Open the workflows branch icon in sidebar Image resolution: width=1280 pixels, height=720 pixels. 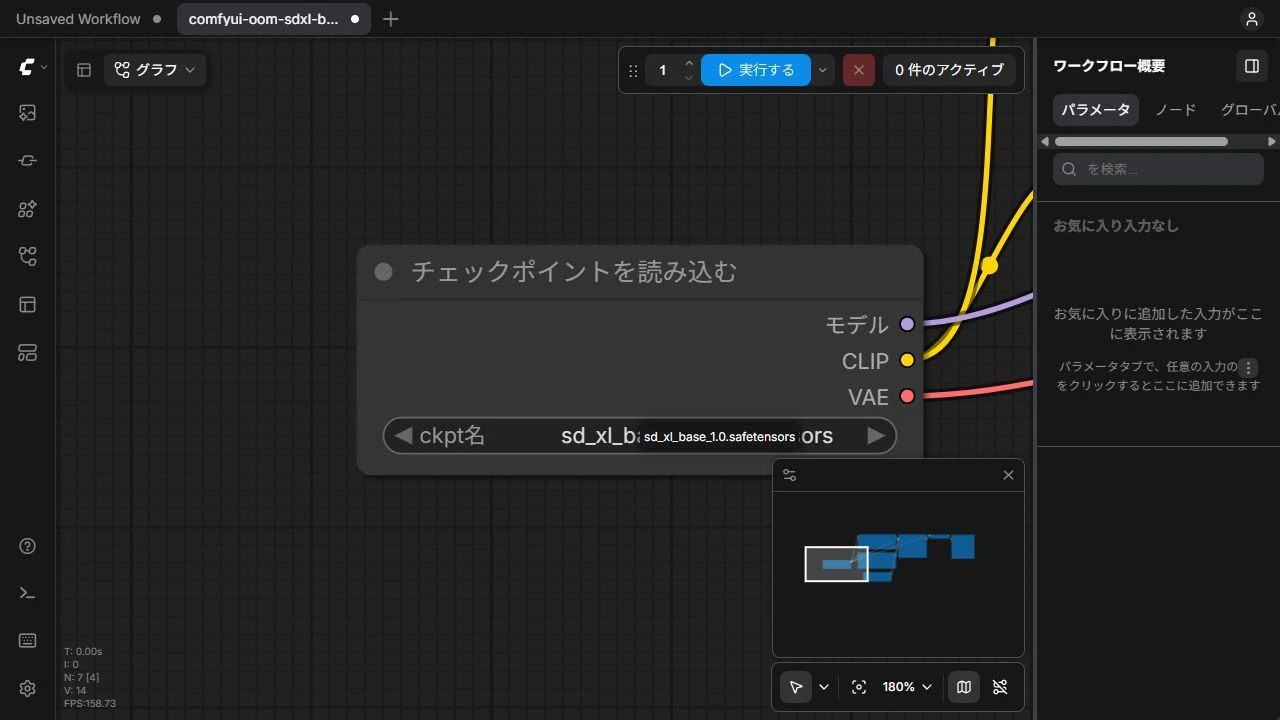(28, 257)
